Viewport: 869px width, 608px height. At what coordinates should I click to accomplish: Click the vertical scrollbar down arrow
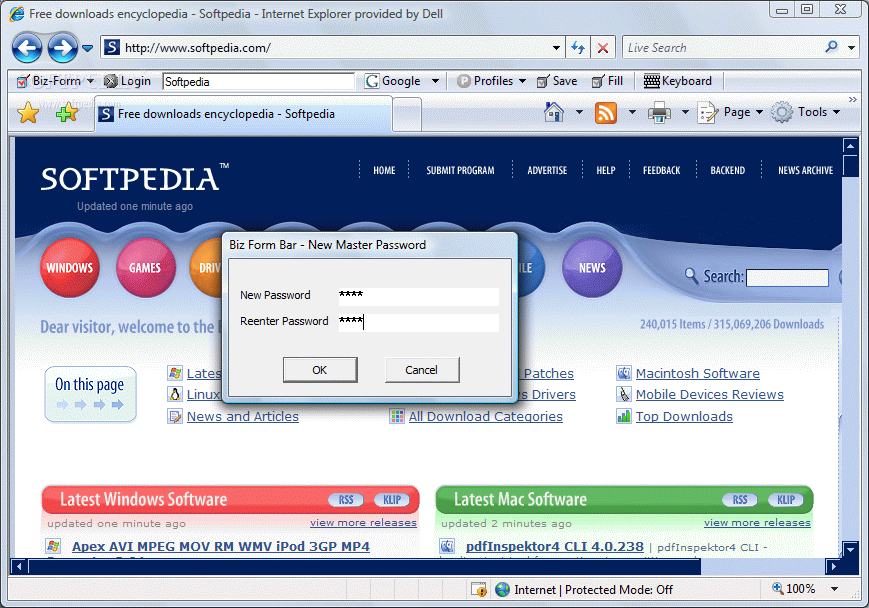850,549
